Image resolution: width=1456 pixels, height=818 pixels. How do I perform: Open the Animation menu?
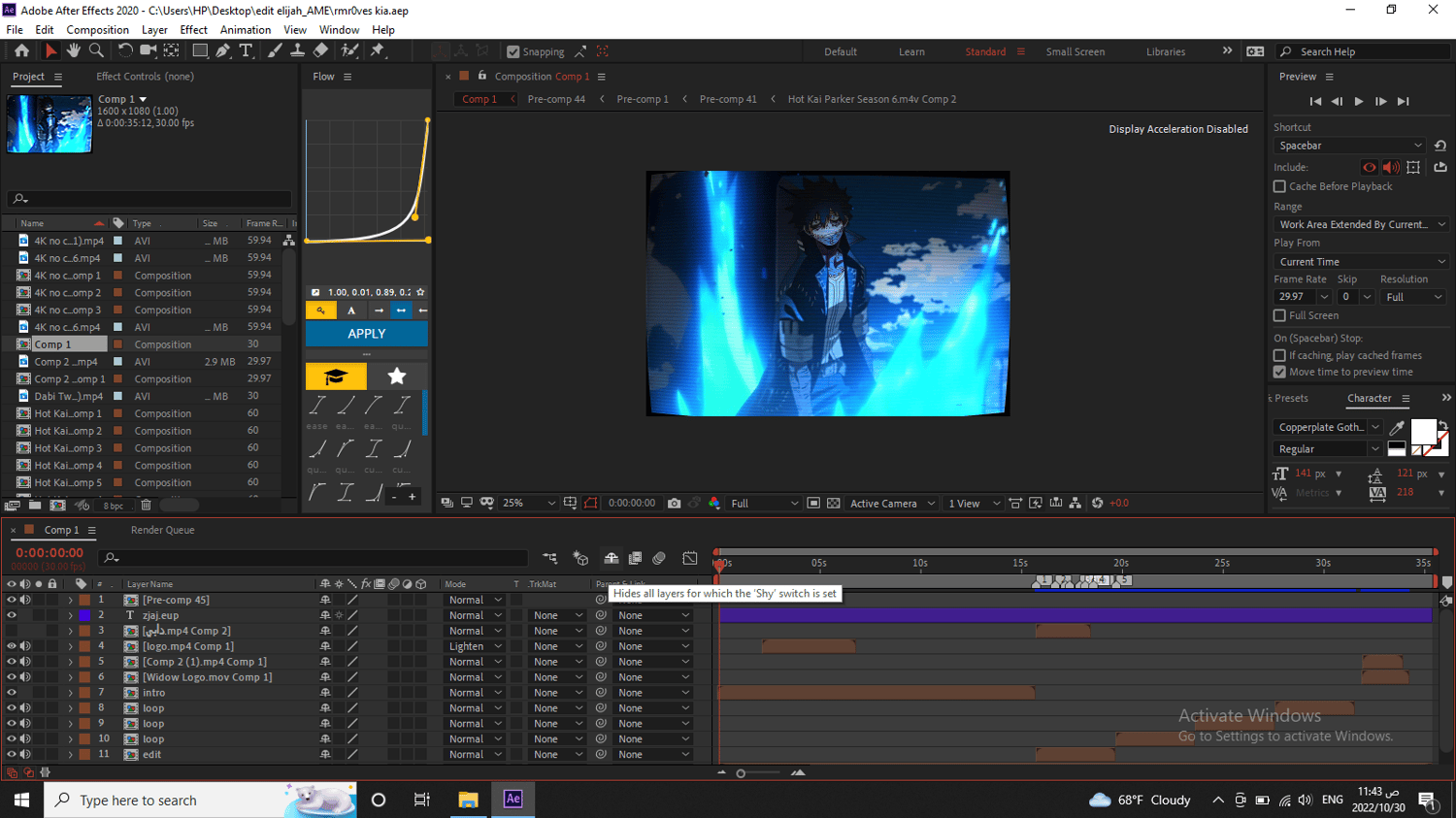coord(246,30)
